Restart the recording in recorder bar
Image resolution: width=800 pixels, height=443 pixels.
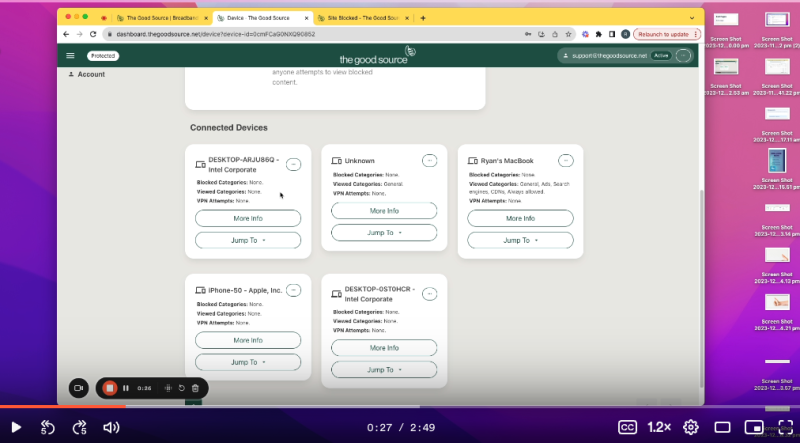coord(181,388)
